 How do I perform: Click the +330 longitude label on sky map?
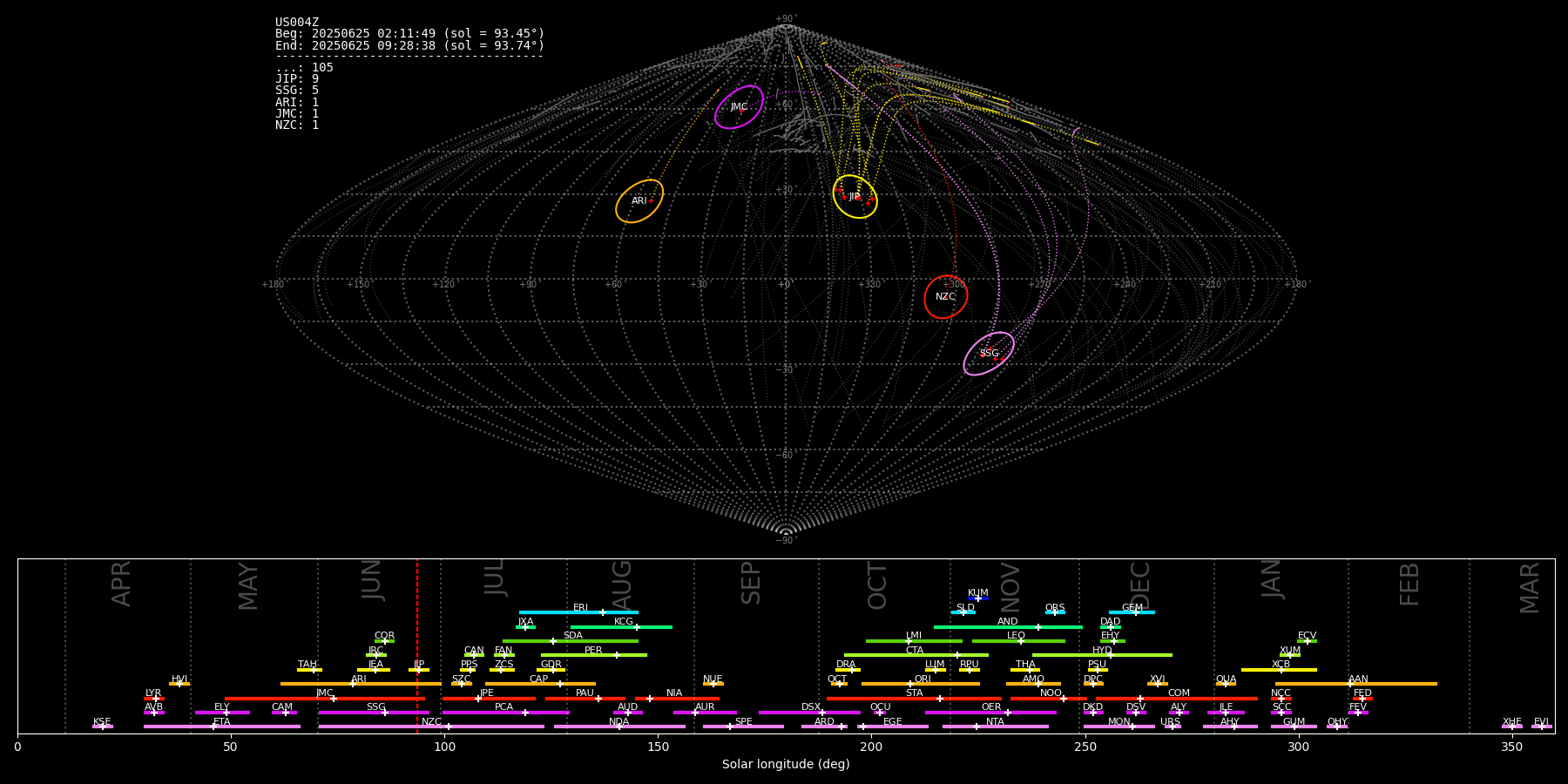pos(869,285)
